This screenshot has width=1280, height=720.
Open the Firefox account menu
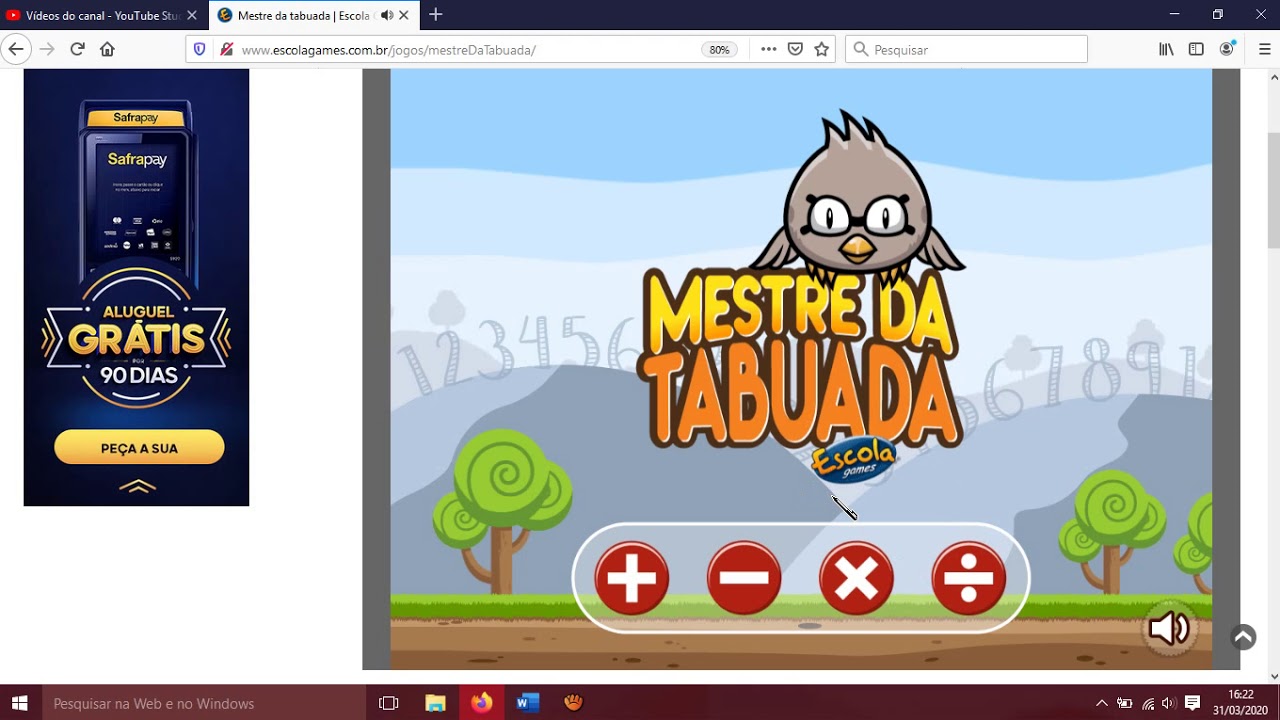pyautogui.click(x=1227, y=49)
